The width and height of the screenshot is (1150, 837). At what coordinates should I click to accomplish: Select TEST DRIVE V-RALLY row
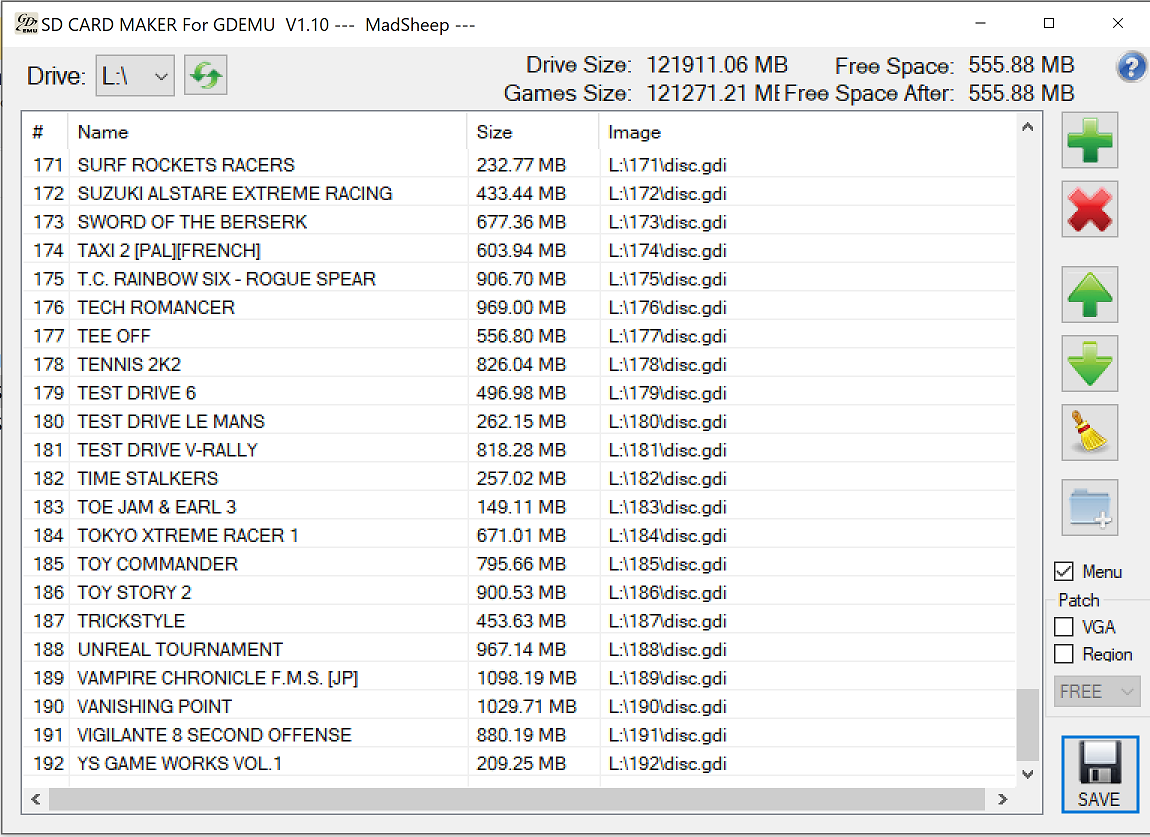click(x=519, y=450)
